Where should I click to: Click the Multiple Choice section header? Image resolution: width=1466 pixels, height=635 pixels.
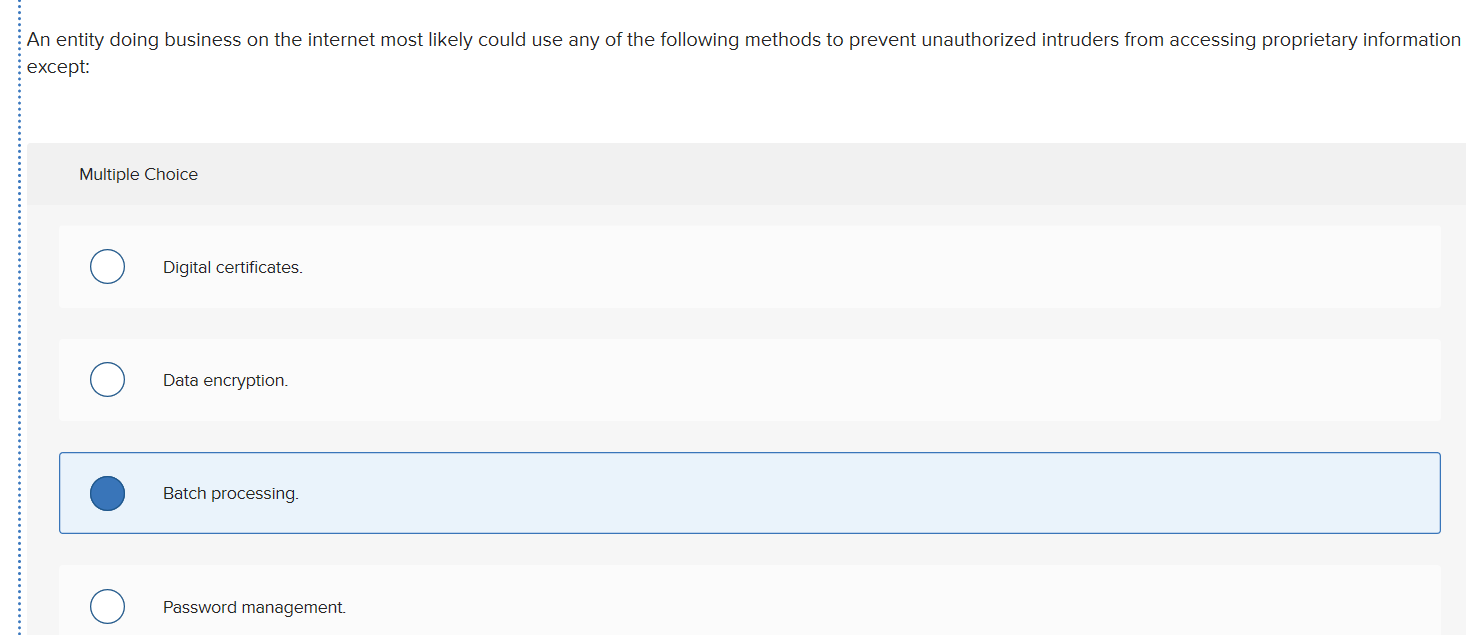click(139, 174)
